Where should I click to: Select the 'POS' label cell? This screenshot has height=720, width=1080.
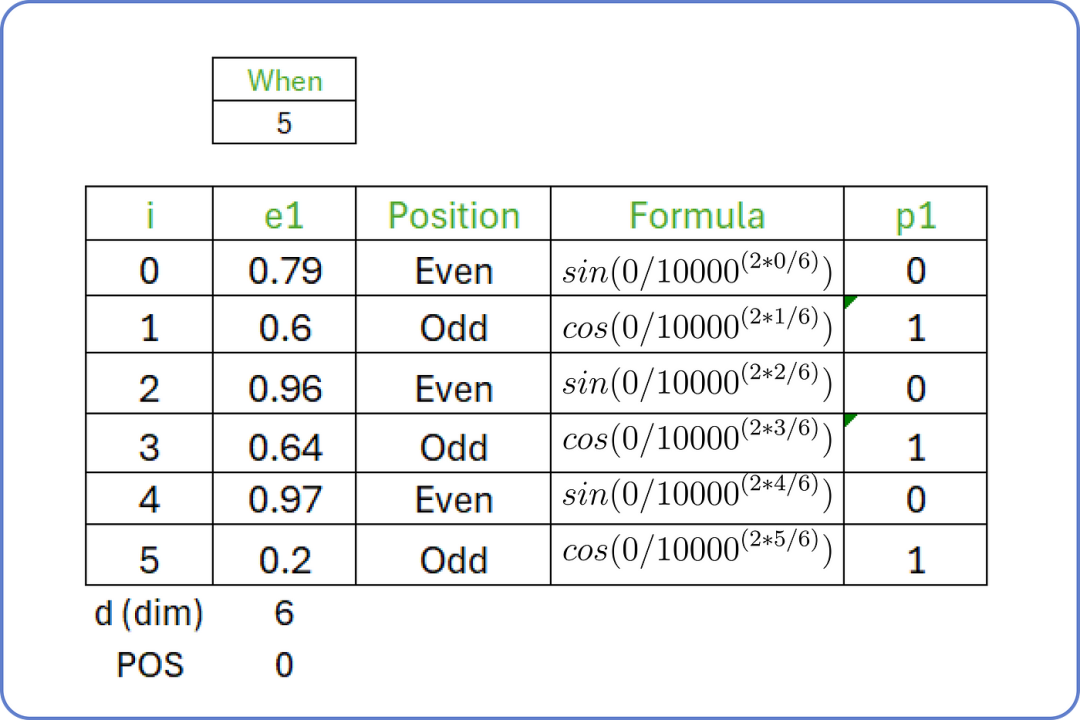coord(149,665)
